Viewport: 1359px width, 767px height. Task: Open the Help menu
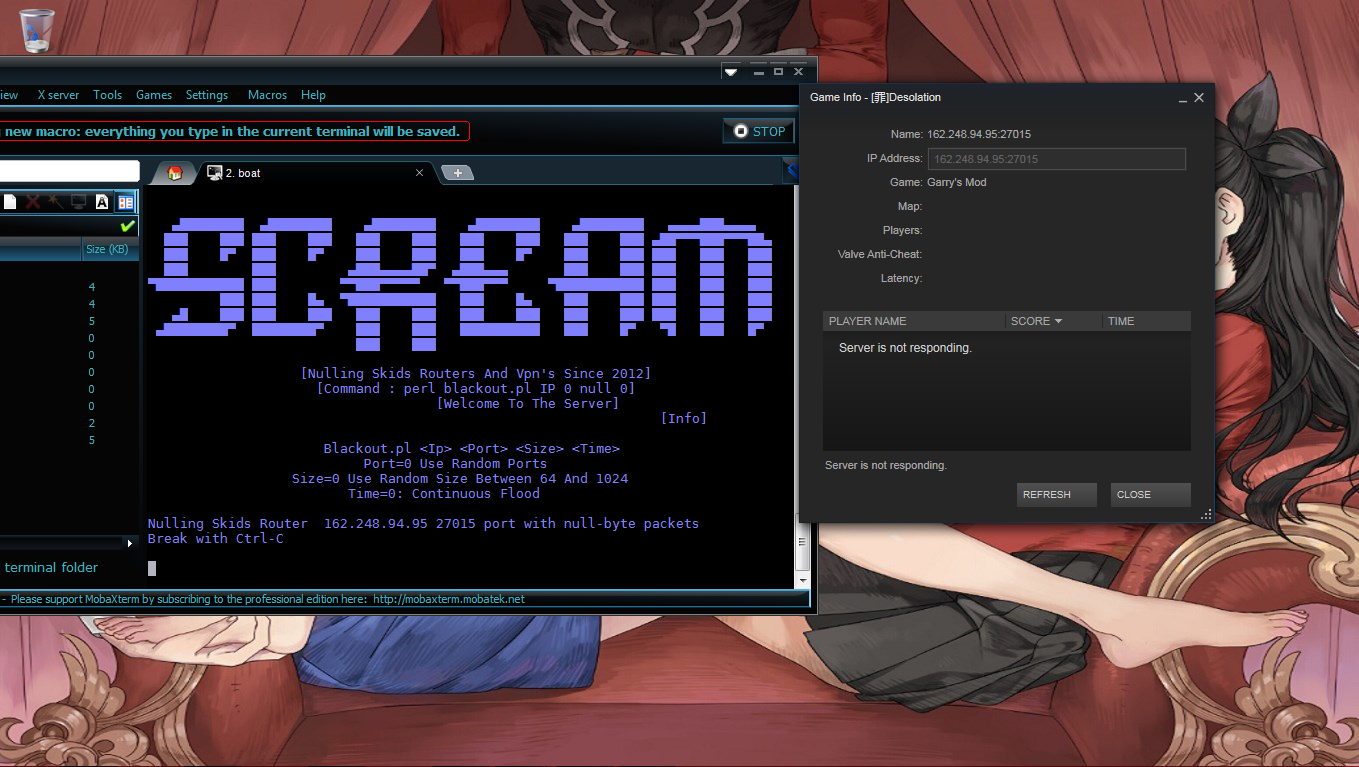pos(313,95)
